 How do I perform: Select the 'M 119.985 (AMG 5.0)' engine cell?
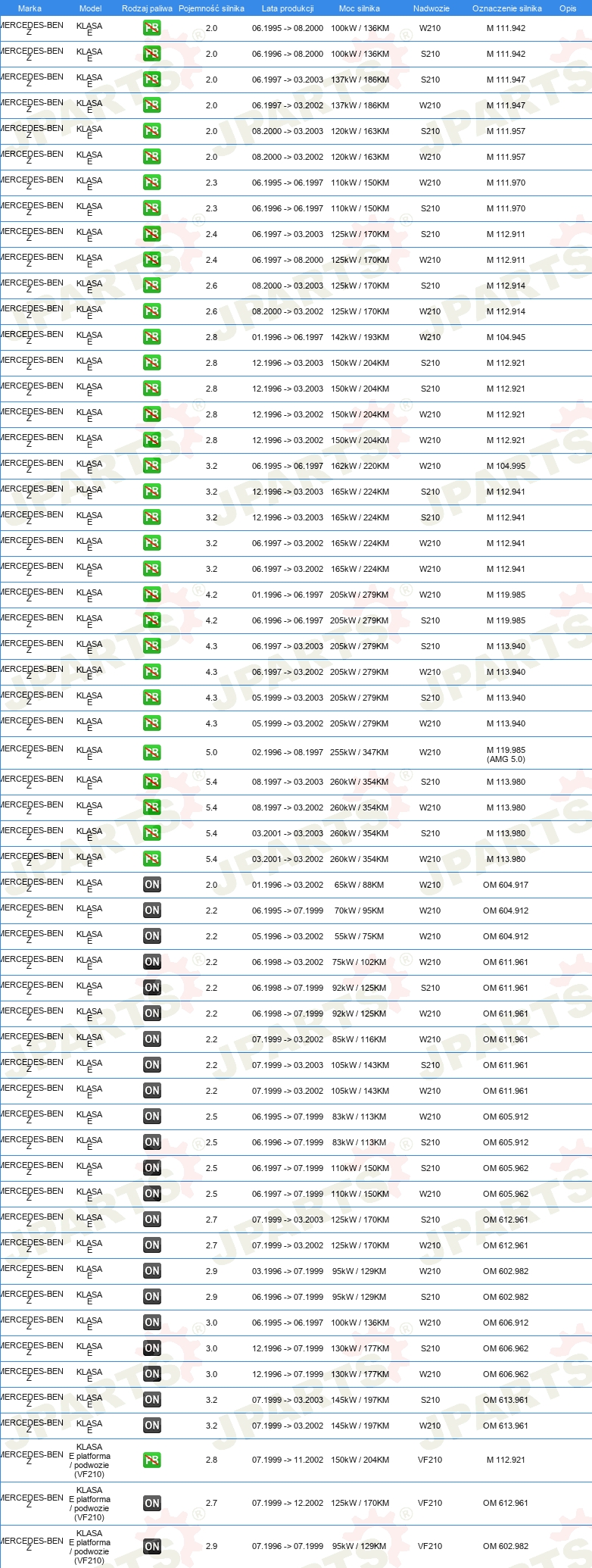click(x=506, y=754)
